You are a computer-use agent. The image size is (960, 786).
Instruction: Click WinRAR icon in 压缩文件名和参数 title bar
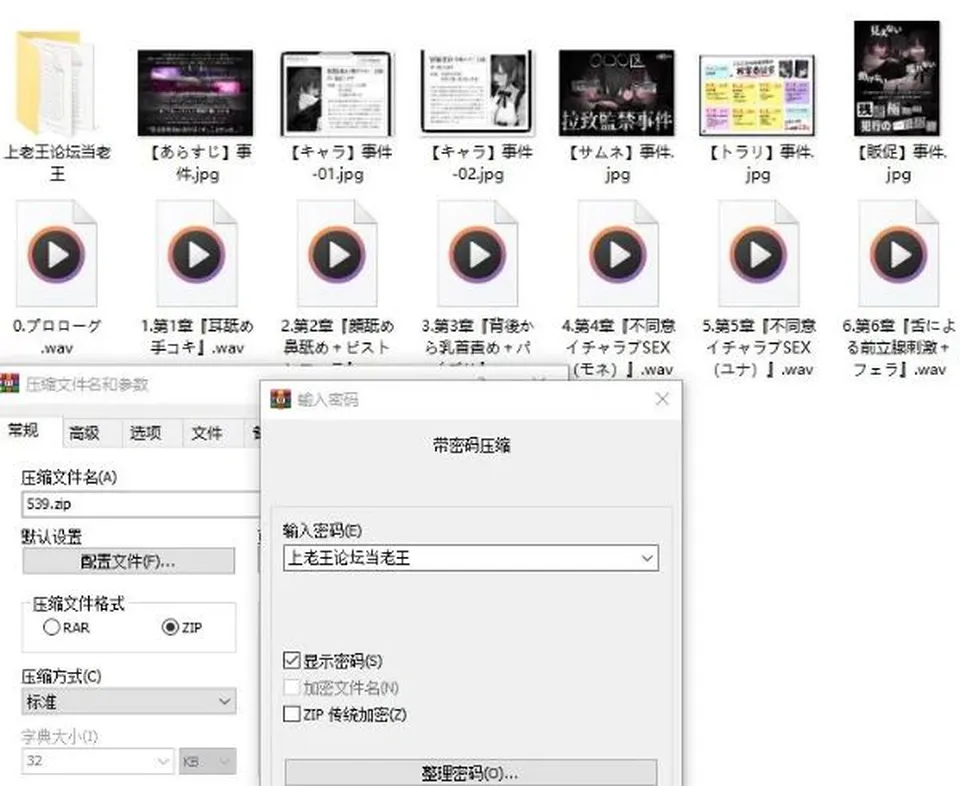[10, 384]
